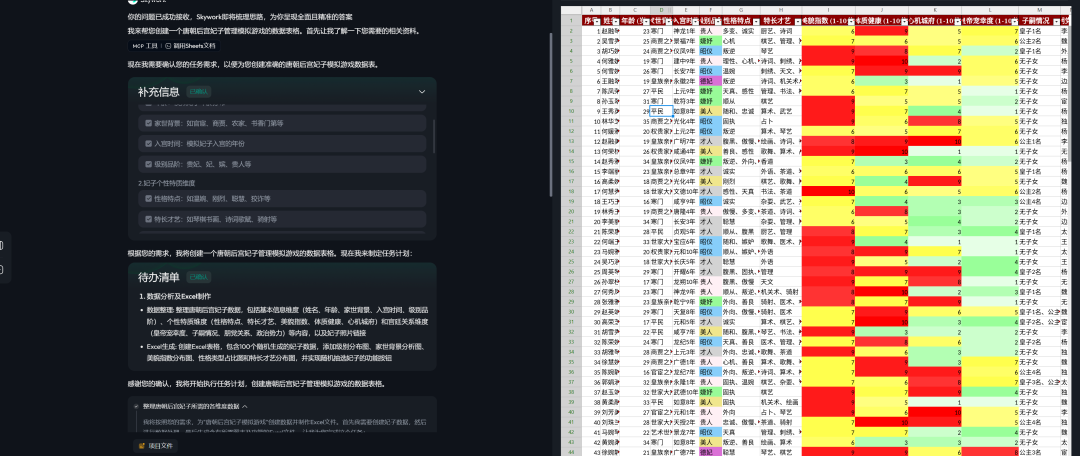This screenshot has height=456, width=1080.
Task: Click the 厨艺、诗词 cell in row 2
Action: (x=780, y=31)
